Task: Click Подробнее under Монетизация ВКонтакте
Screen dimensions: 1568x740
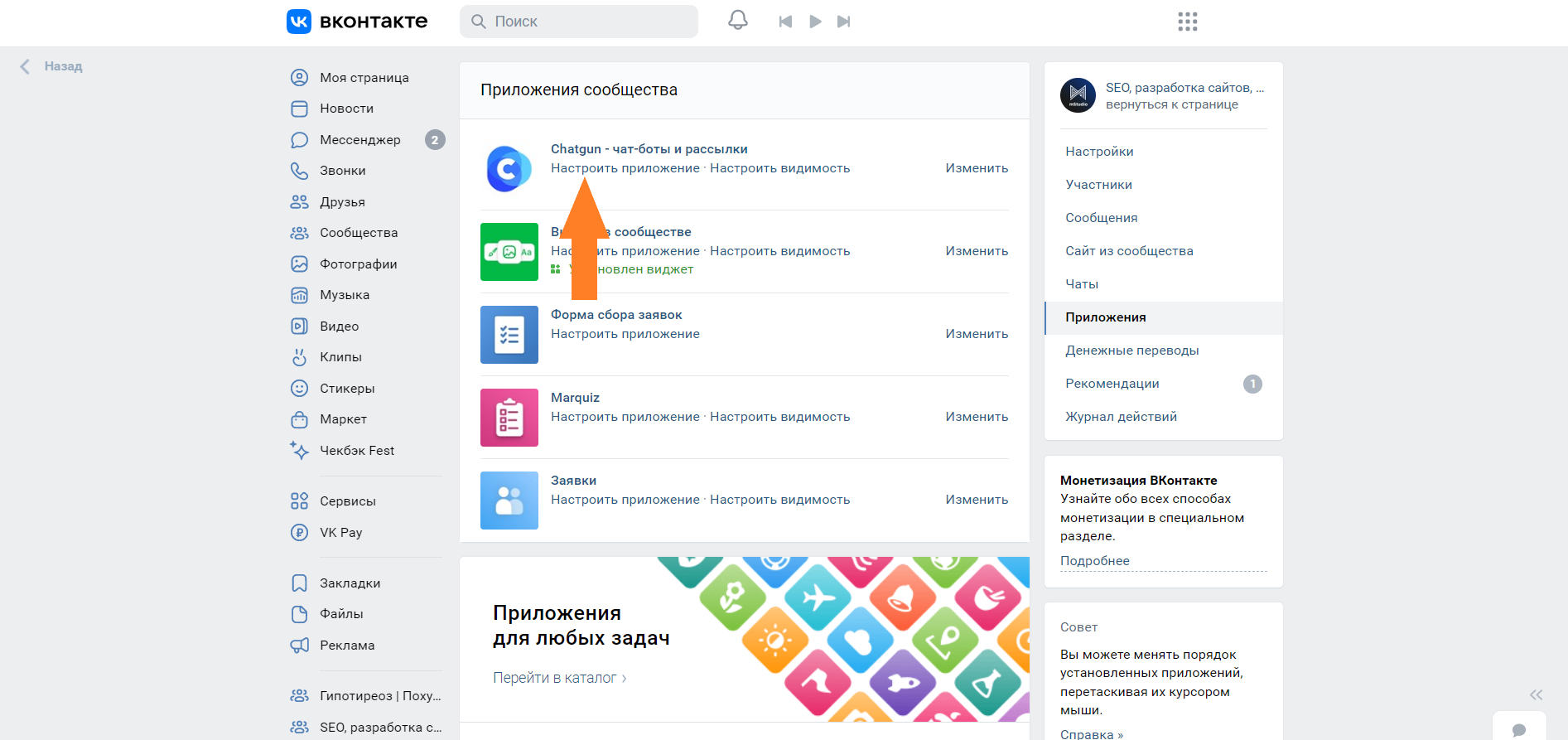Action: (x=1094, y=561)
